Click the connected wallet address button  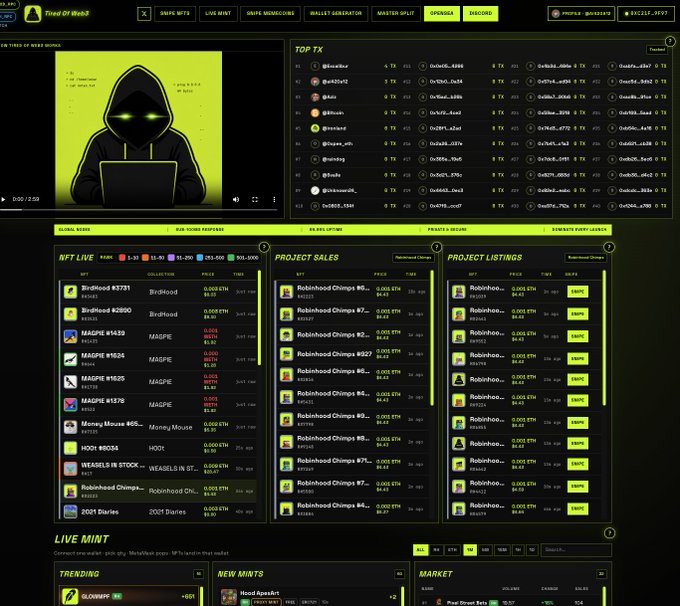coord(646,13)
